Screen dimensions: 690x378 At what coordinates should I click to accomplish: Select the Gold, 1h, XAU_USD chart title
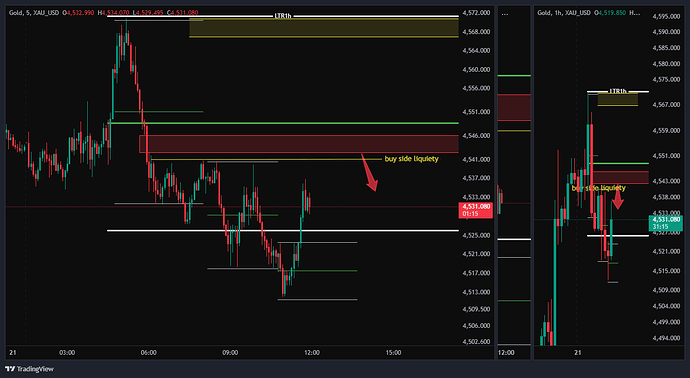tap(564, 13)
